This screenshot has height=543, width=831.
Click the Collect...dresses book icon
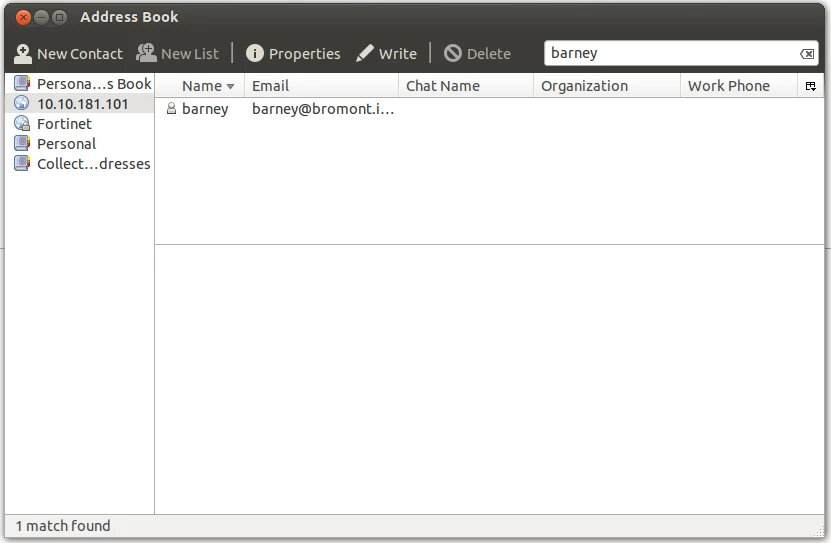pos(22,164)
